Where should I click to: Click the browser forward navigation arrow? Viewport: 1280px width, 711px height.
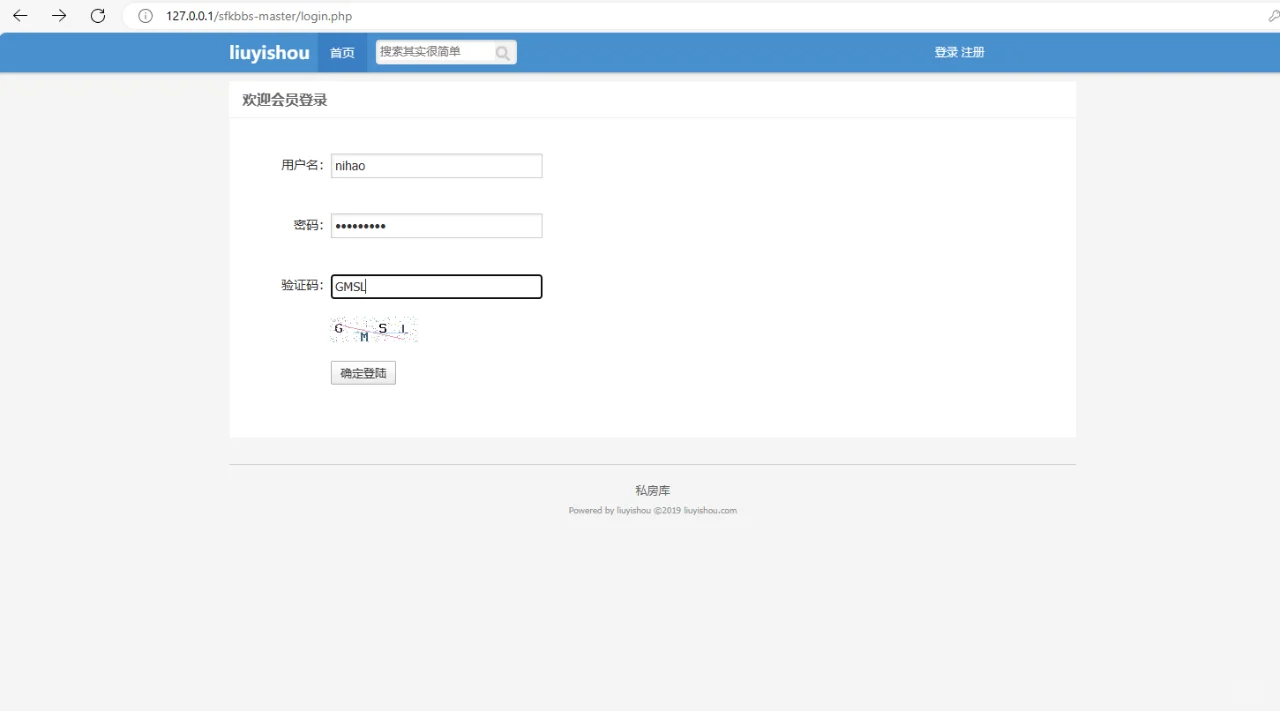pos(58,16)
